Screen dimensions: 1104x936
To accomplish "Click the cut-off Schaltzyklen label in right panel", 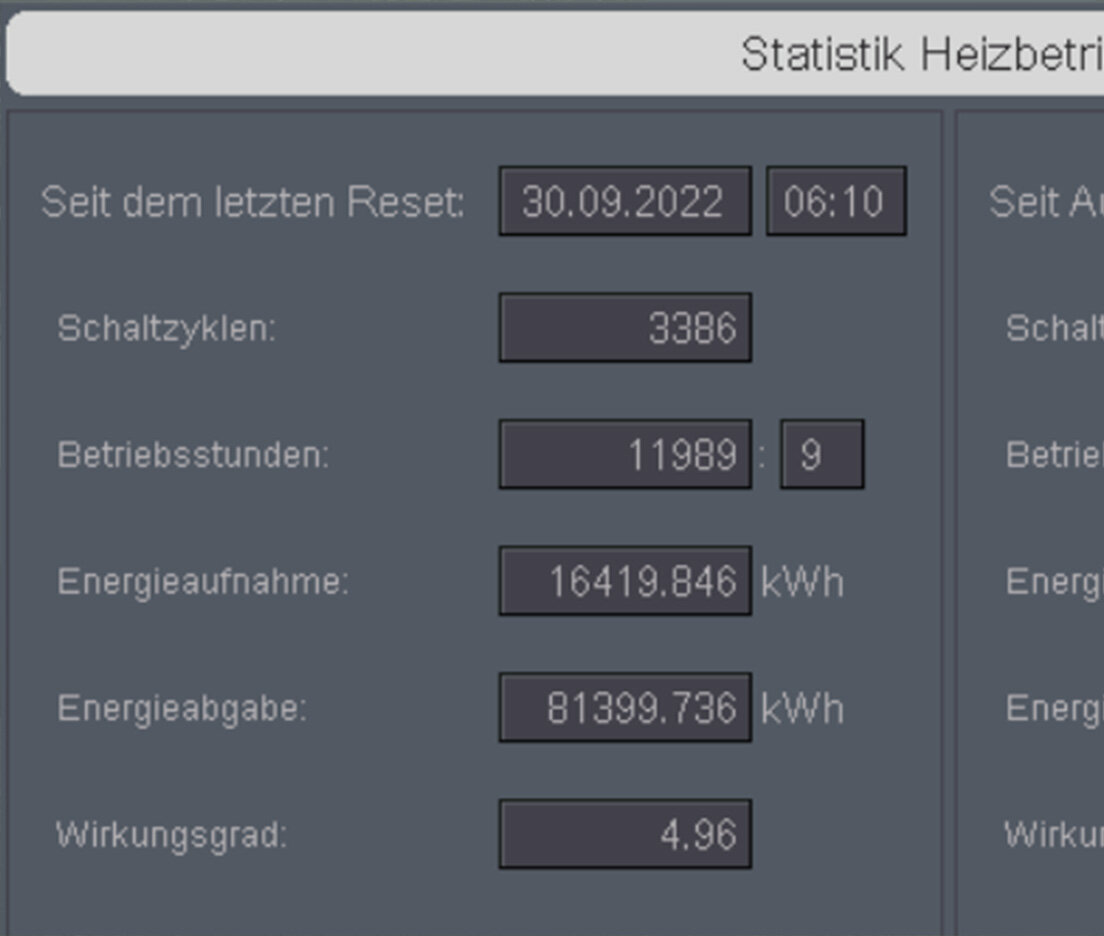I will pyautogui.click(x=1054, y=328).
